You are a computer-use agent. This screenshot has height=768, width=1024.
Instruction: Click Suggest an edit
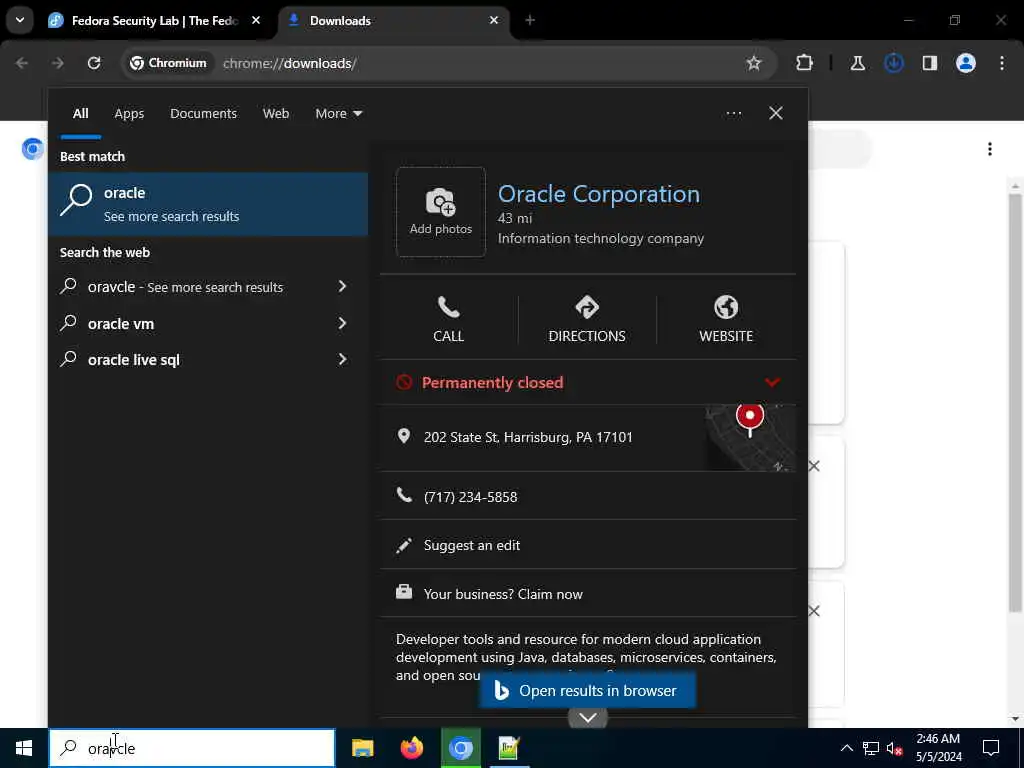point(472,545)
